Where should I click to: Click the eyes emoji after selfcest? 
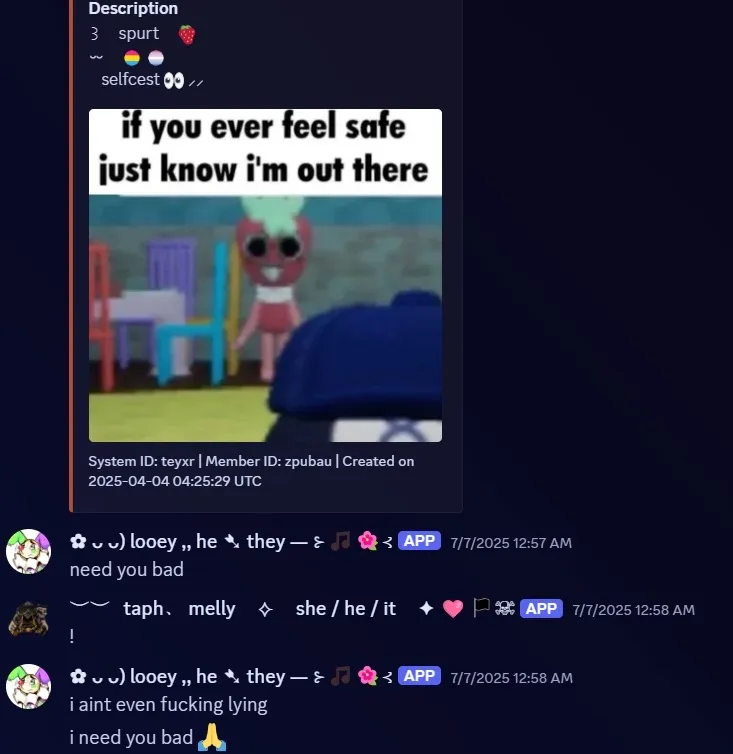[174, 81]
